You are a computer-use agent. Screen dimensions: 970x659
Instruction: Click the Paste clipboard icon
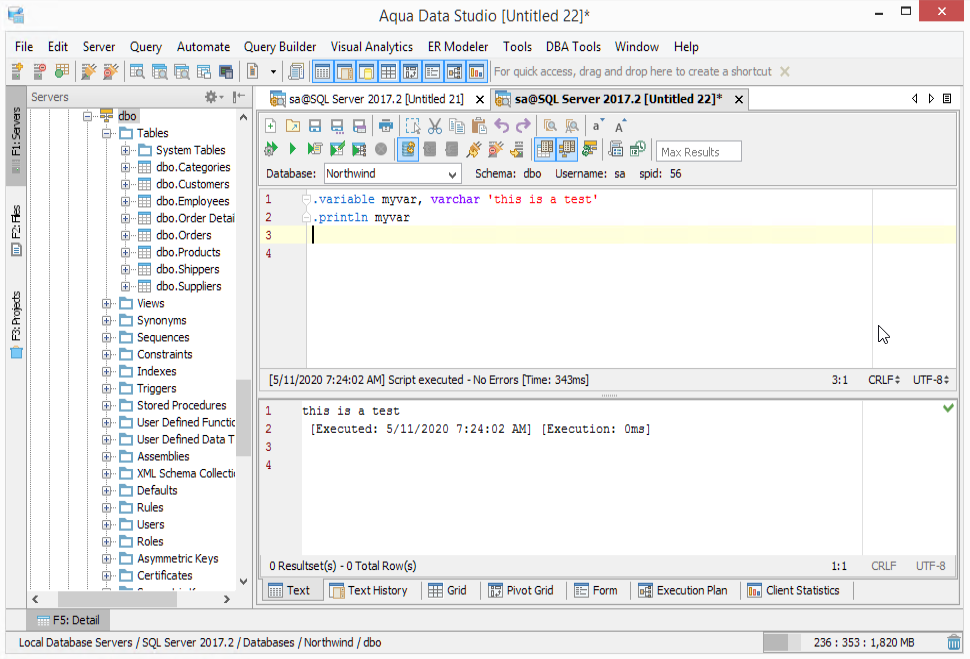pos(479,126)
